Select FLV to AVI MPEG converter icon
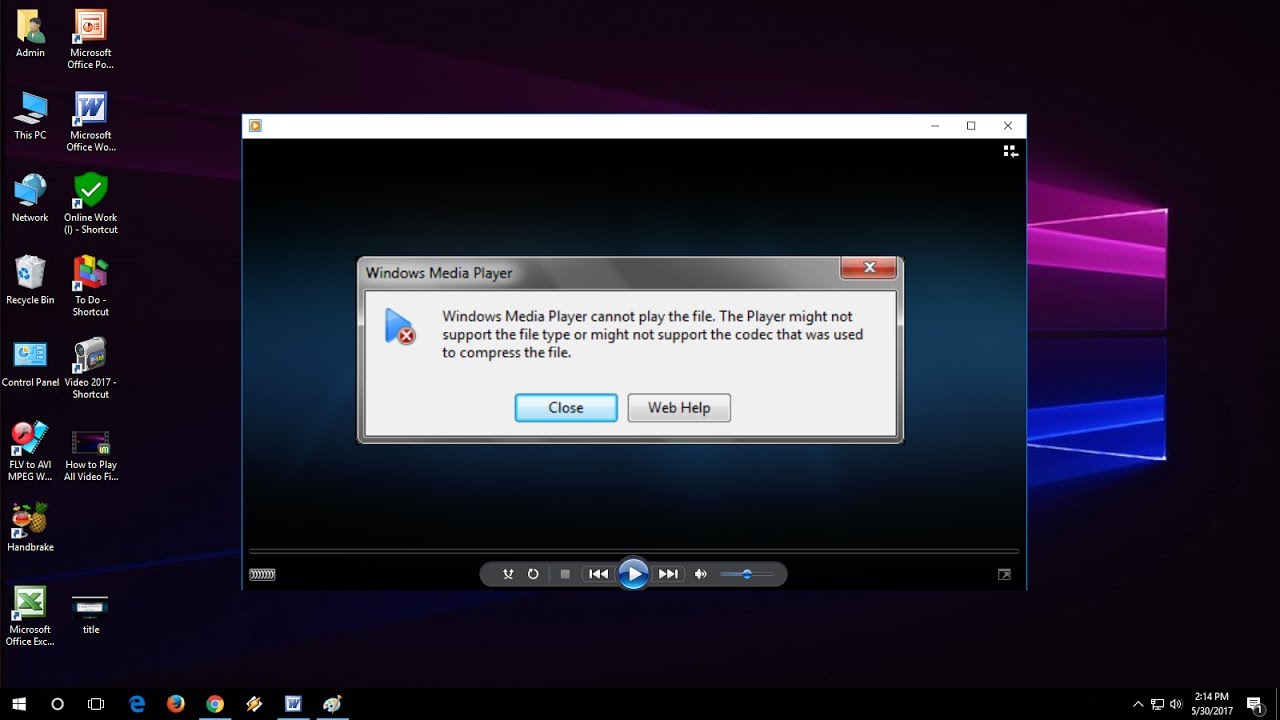Viewport: 1280px width, 720px height. pyautogui.click(x=30, y=451)
